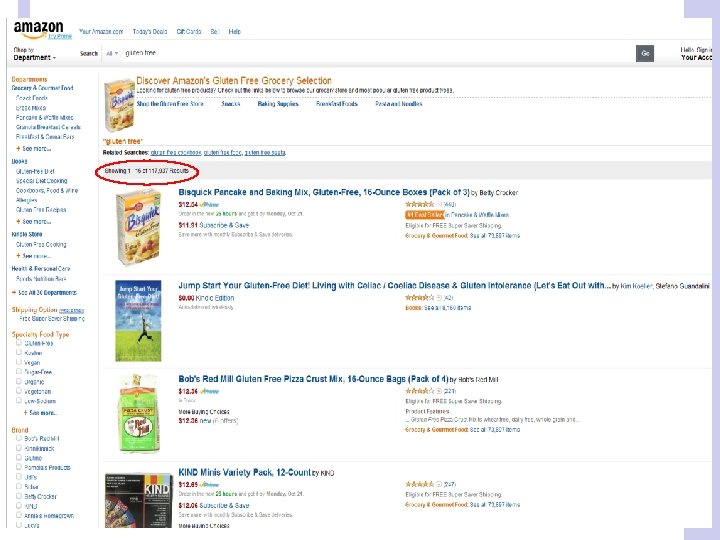The height and width of the screenshot is (540, 720).
Task: Expand See more under Specialty Food Type
Action: [41, 412]
